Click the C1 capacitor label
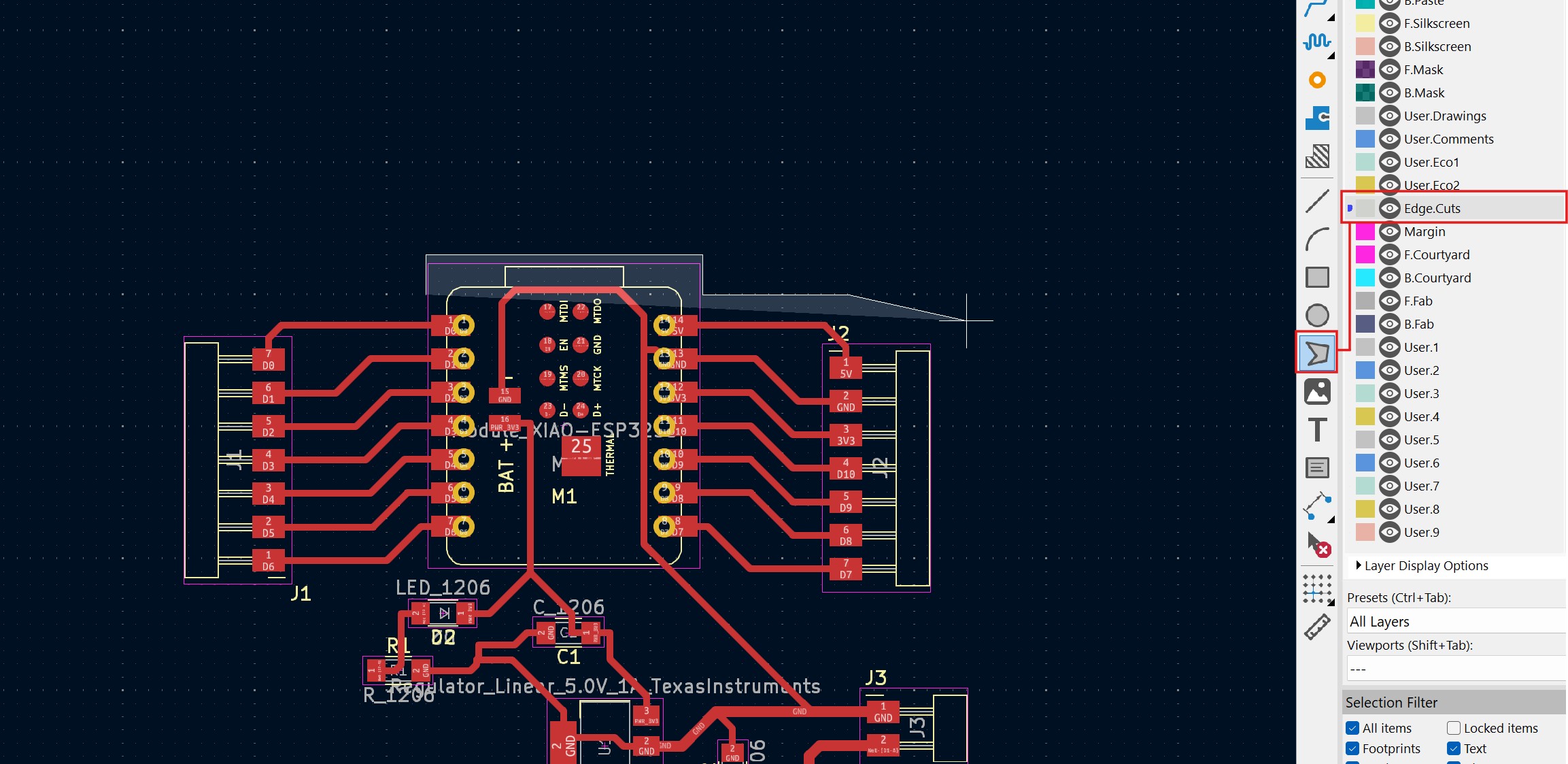The image size is (1568, 764). [x=568, y=657]
